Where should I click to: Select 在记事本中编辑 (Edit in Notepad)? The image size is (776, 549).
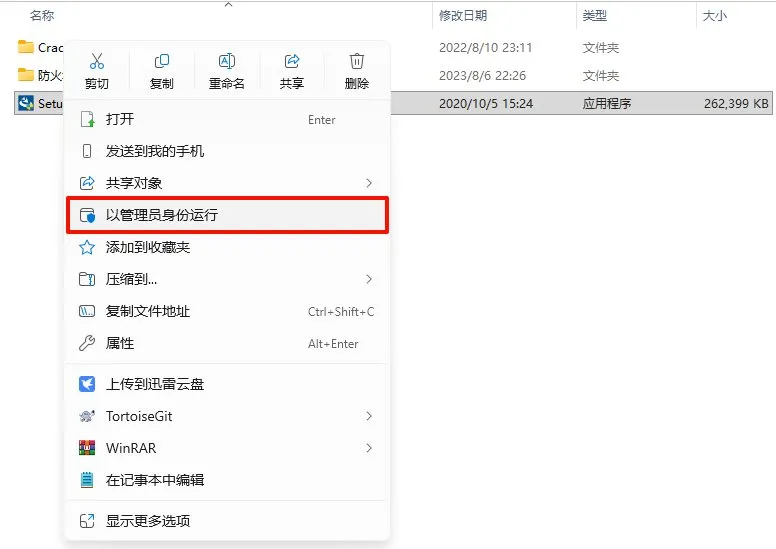(x=227, y=480)
